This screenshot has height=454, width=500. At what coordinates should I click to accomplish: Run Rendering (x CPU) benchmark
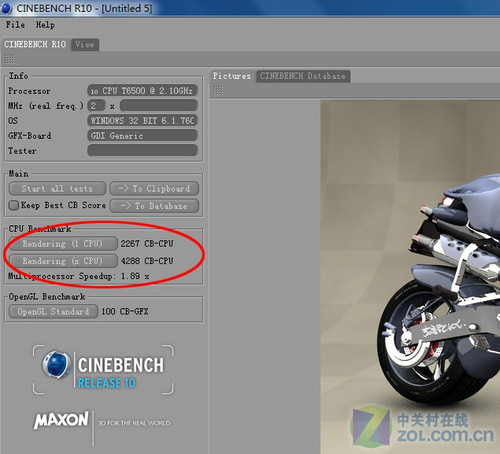click(x=63, y=261)
